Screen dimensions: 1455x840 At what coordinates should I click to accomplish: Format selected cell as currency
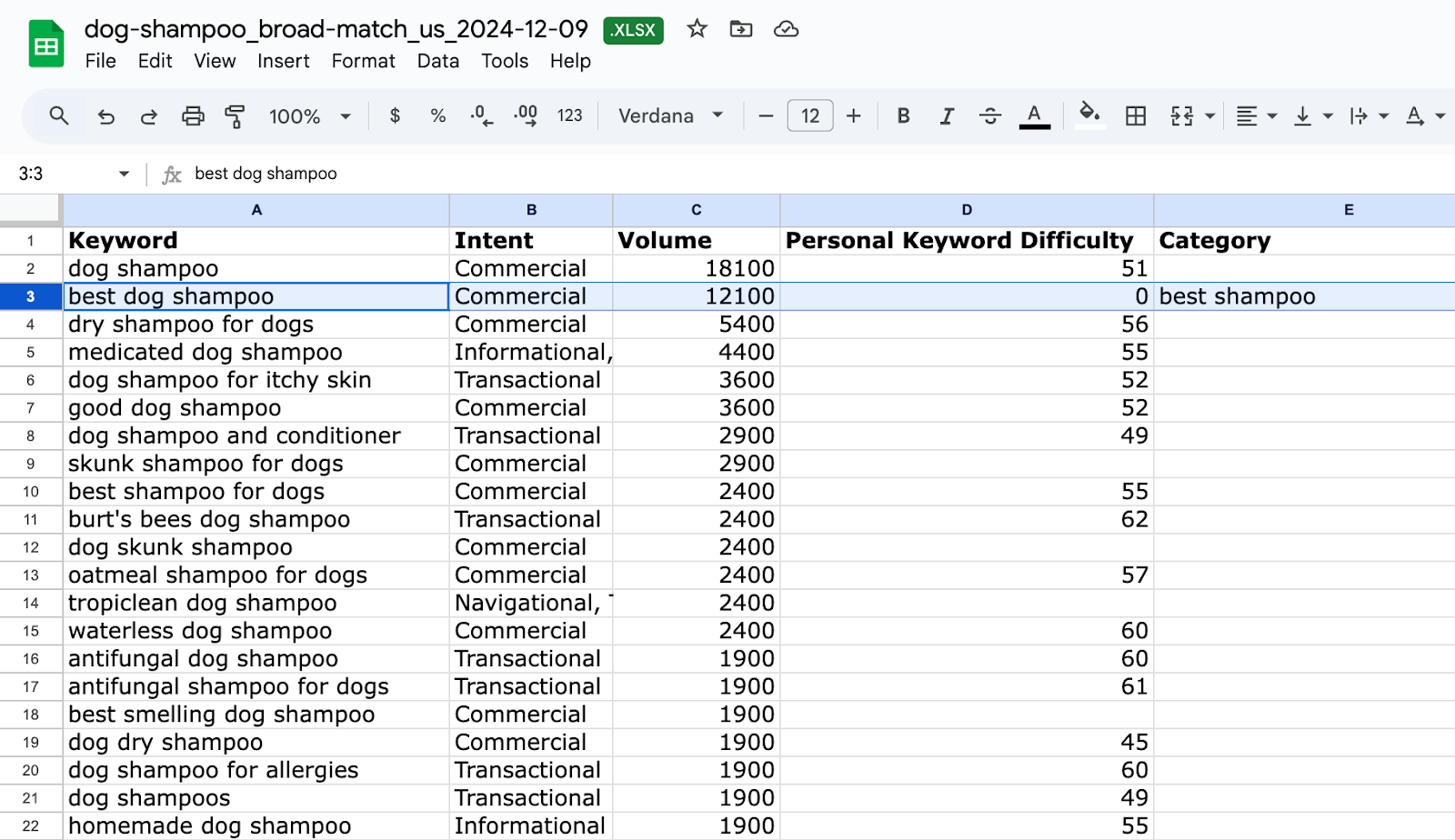pyautogui.click(x=395, y=115)
